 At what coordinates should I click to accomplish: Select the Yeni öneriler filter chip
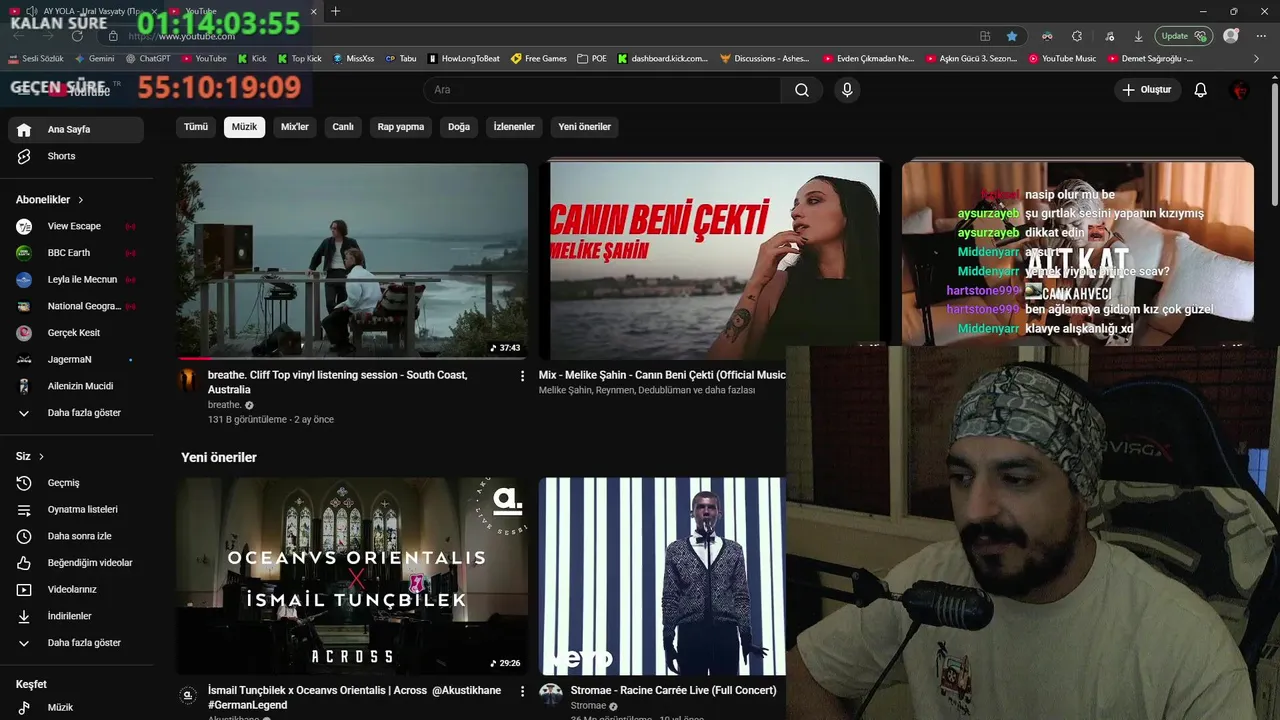(584, 127)
